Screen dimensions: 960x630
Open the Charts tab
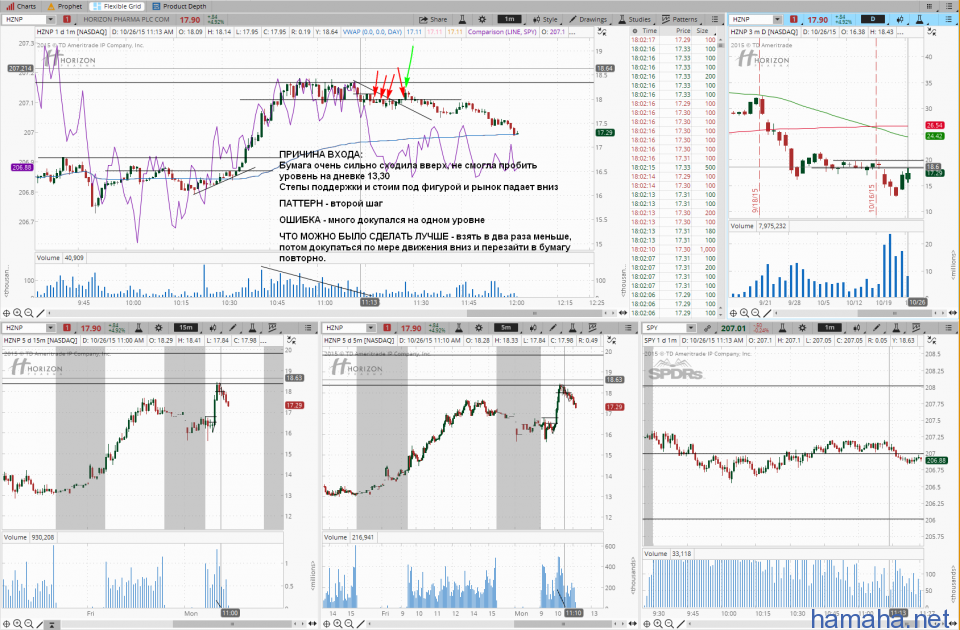tap(21, 6)
